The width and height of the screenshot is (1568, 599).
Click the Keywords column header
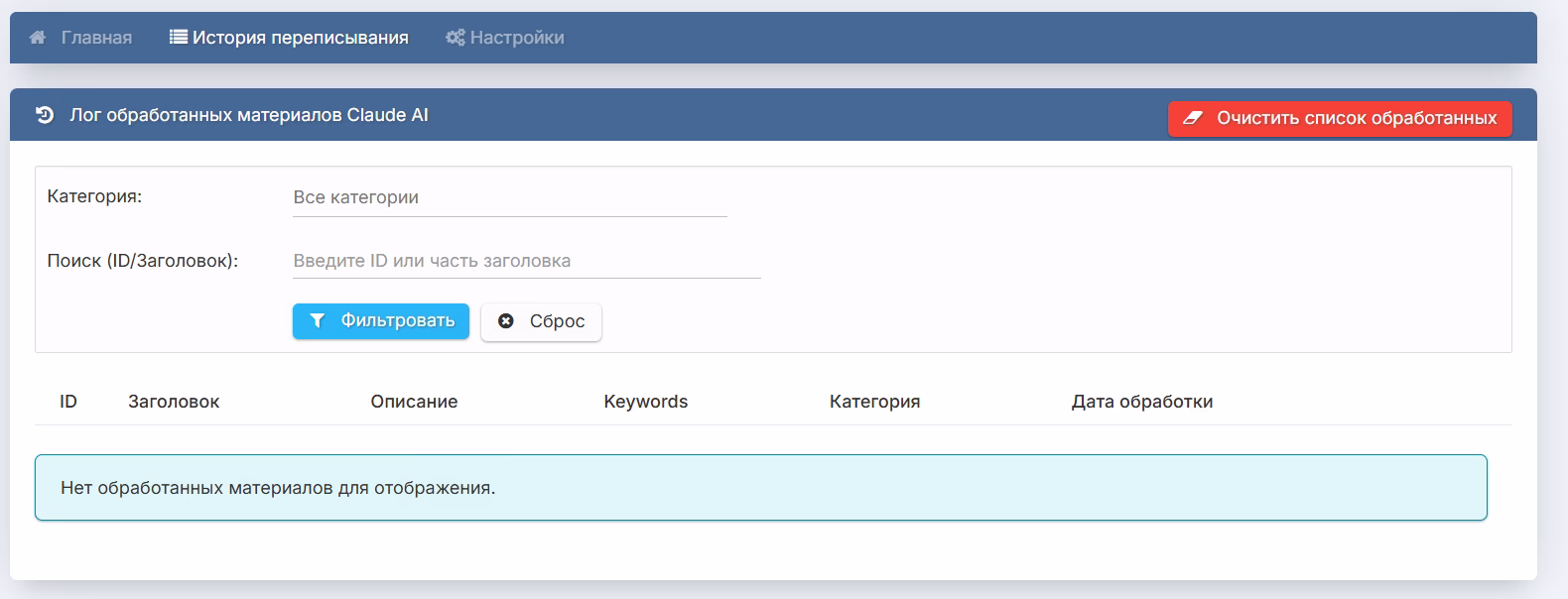pyautogui.click(x=645, y=402)
